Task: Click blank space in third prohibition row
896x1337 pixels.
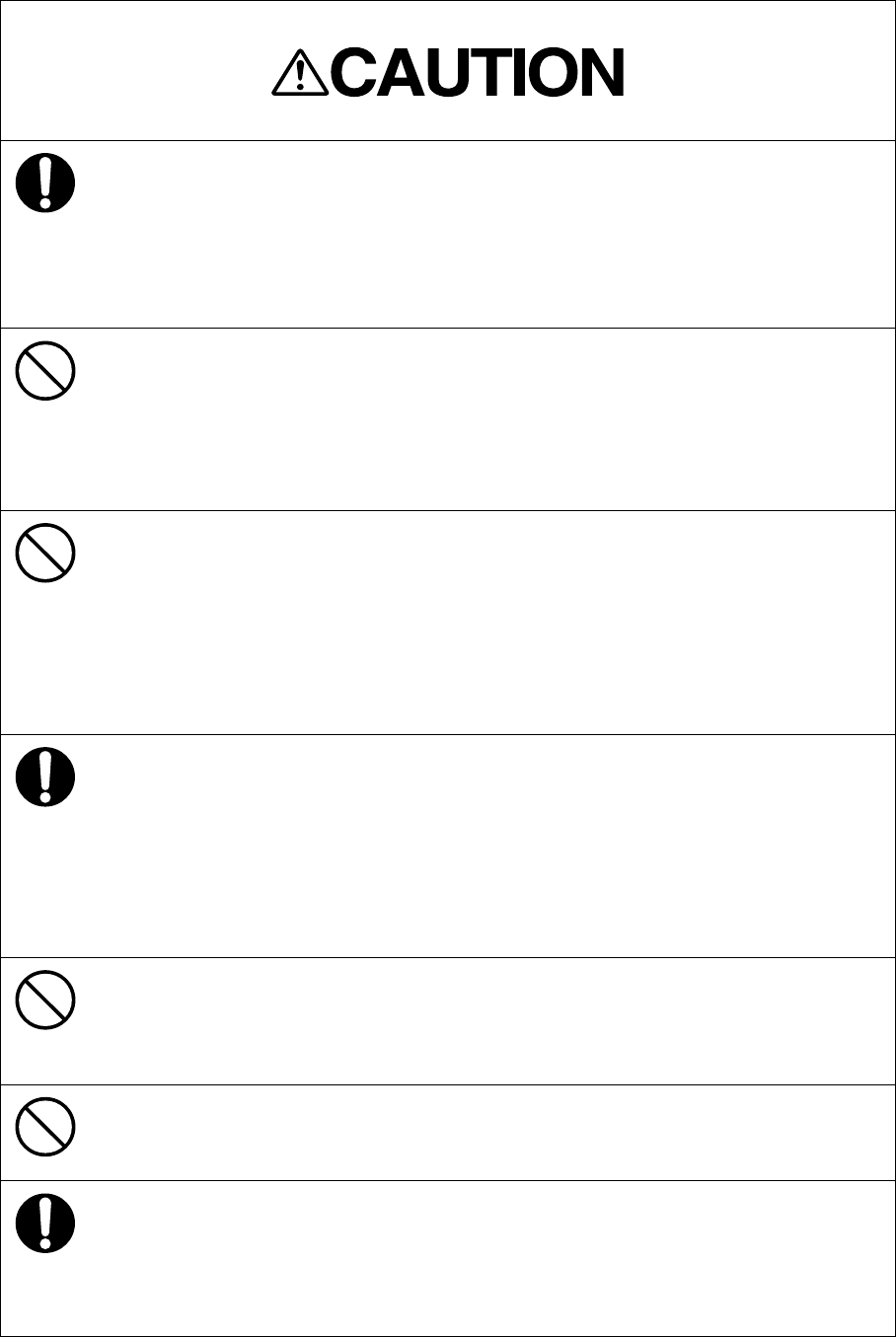Action: pos(484,1021)
